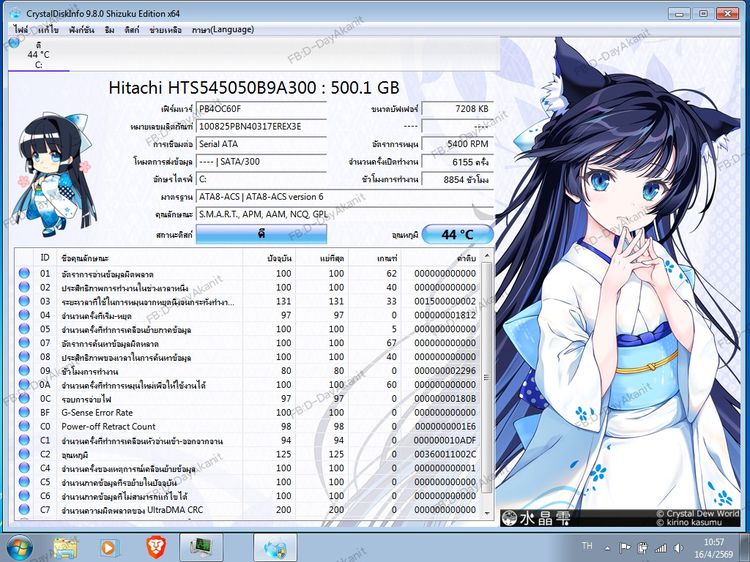Click the status orb for G-Sense Error Rate
This screenshot has height=562, width=750.
[24, 412]
